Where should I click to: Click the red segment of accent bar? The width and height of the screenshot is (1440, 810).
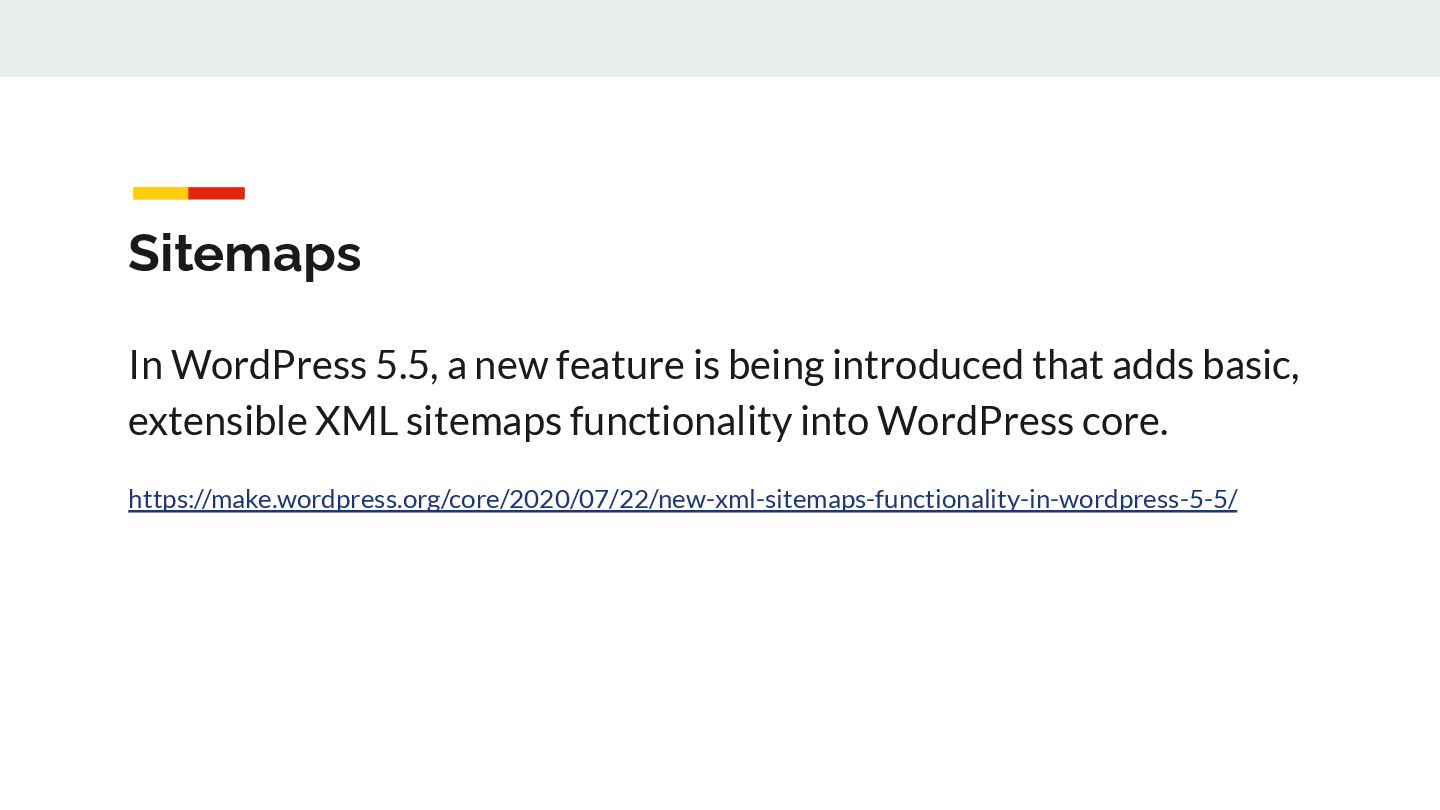click(x=217, y=193)
